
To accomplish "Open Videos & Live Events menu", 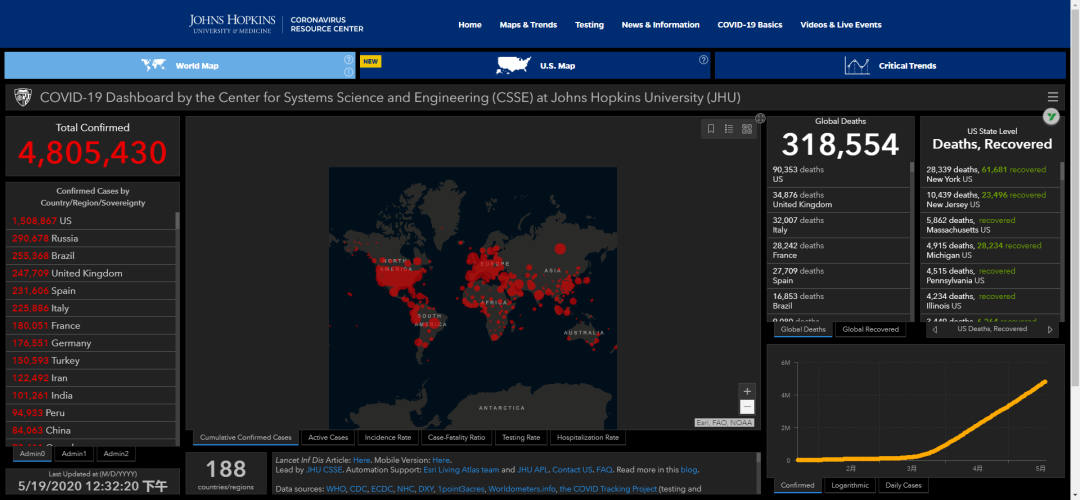I will click(841, 25).
